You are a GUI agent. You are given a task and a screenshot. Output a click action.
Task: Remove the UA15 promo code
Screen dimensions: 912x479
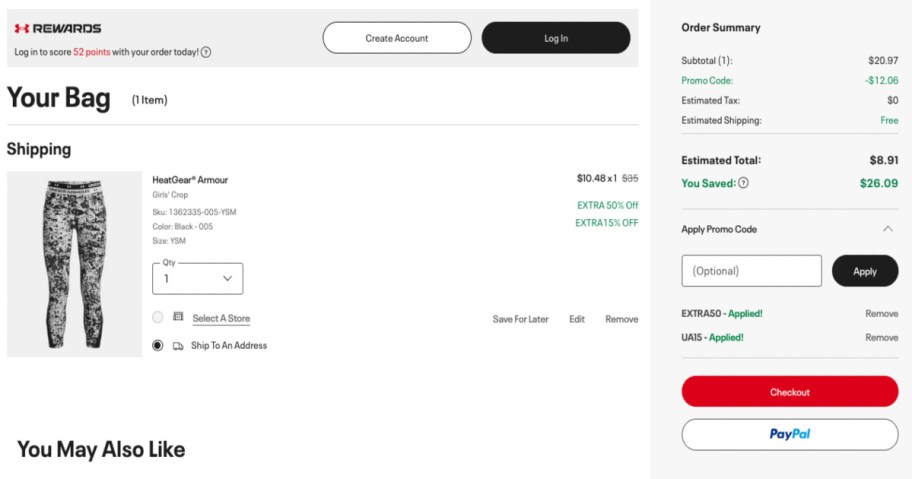pos(882,337)
